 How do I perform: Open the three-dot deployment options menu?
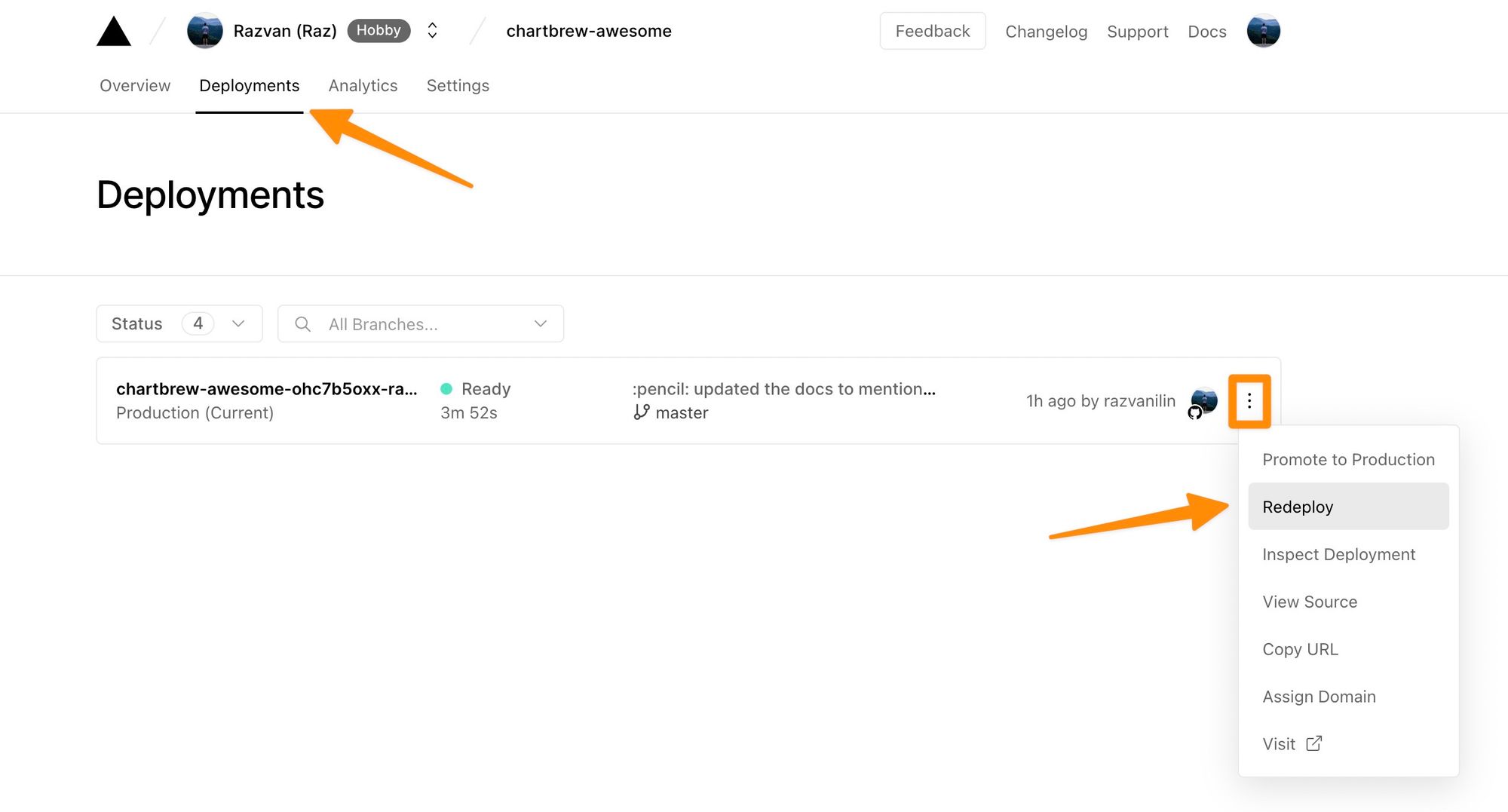click(x=1249, y=401)
